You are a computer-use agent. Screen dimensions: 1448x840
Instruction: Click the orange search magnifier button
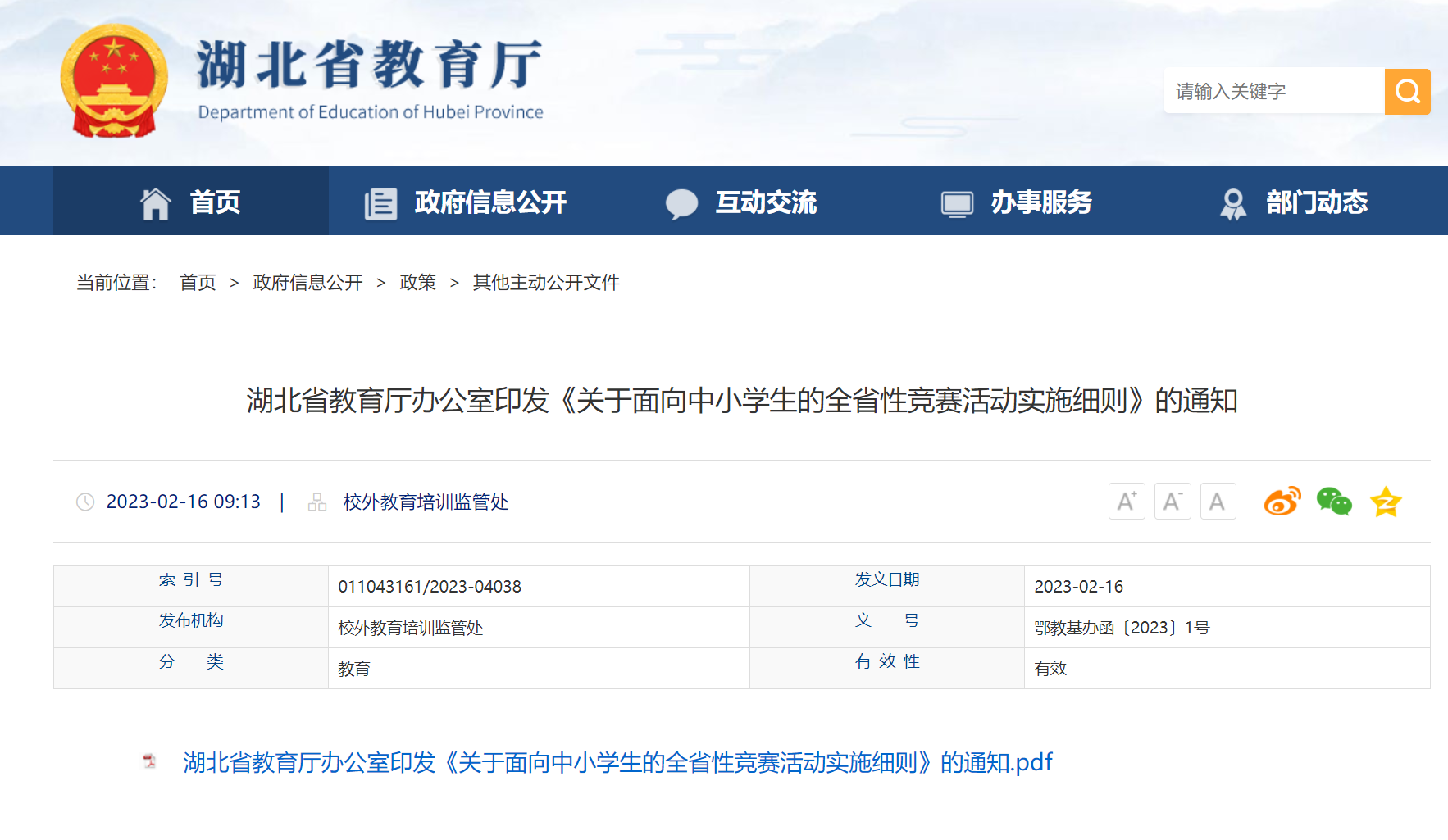[x=1407, y=91]
